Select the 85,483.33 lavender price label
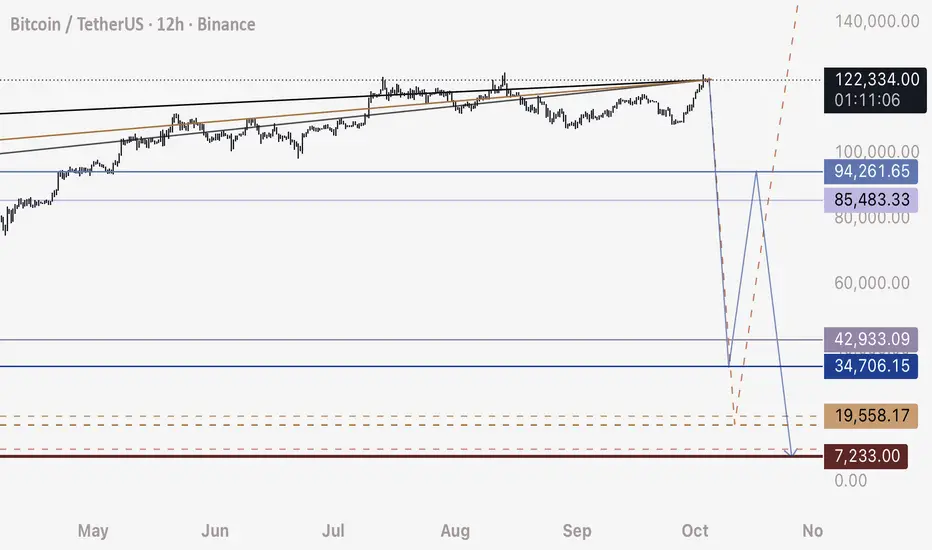 point(867,200)
